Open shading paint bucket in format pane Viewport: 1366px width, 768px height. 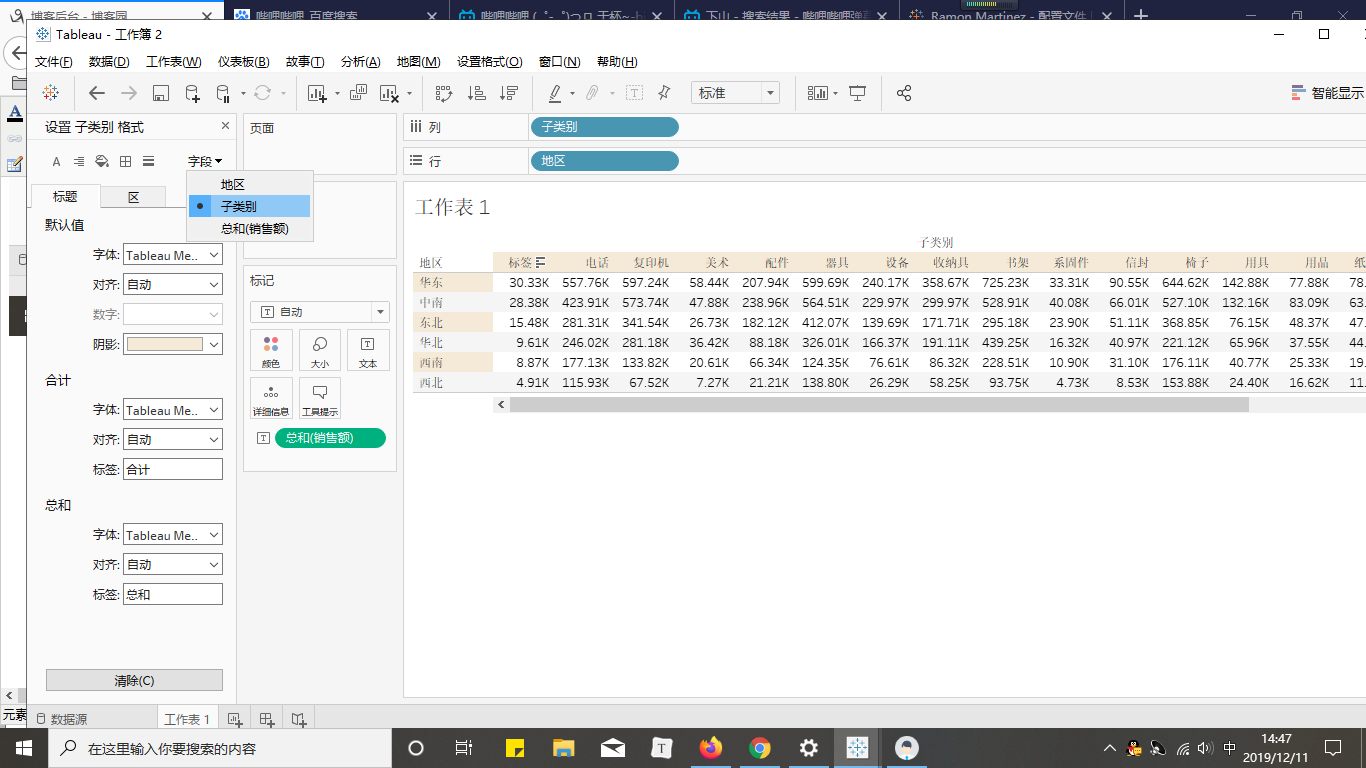[x=102, y=161]
